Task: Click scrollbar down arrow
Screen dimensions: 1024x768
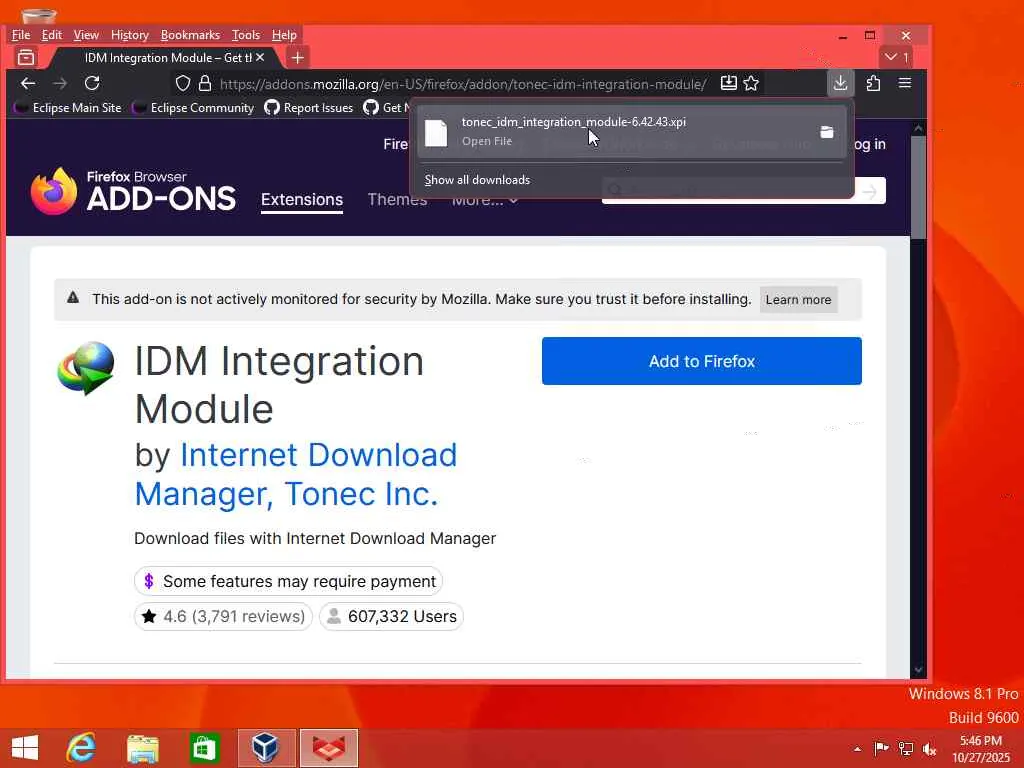Action: pyautogui.click(x=918, y=670)
